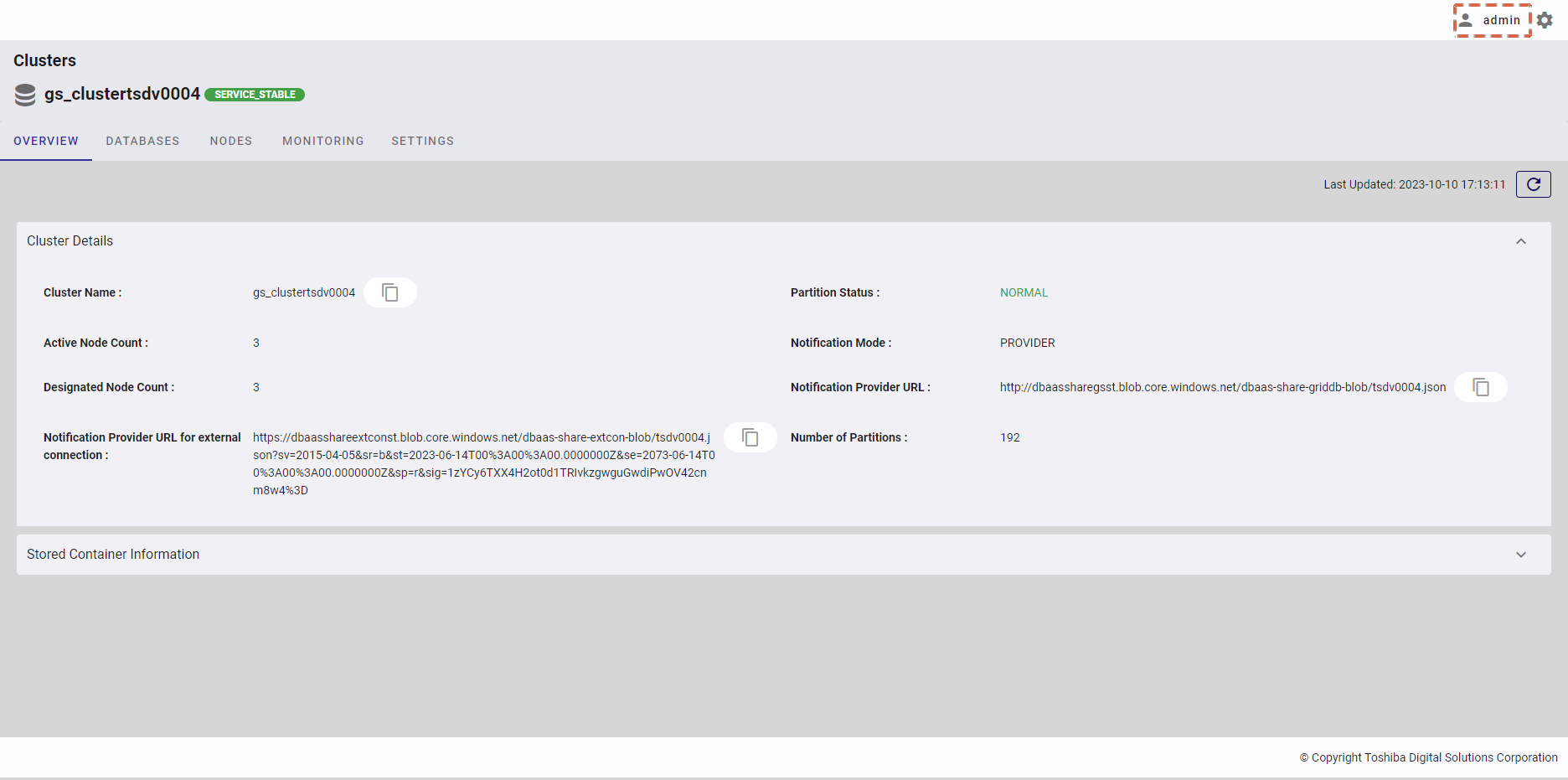Open the Nodes tab
The width and height of the screenshot is (1568, 780).
[230, 141]
